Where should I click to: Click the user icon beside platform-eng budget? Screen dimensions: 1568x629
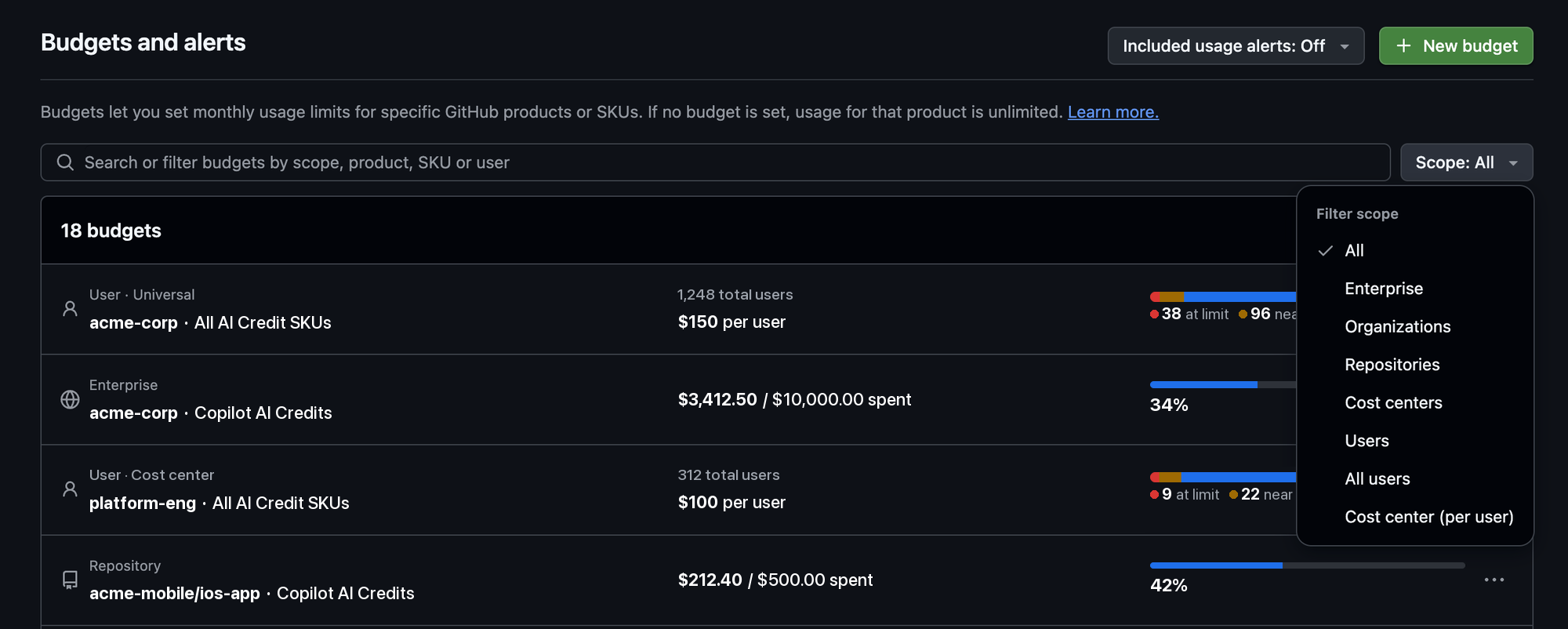[70, 489]
